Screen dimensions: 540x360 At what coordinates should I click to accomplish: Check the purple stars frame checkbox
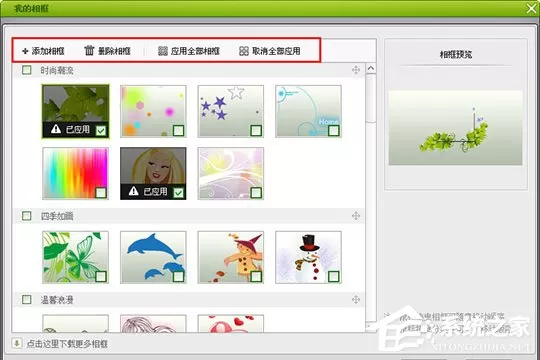pos(256,131)
